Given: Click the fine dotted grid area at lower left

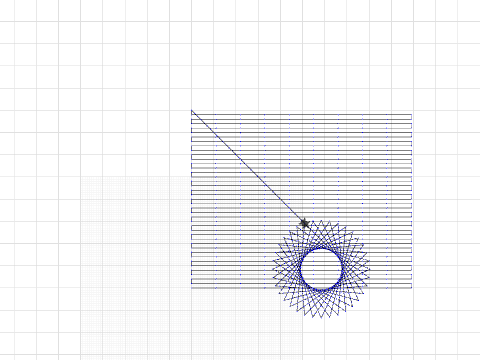Looking at the screenshot, I should (x=133, y=267).
